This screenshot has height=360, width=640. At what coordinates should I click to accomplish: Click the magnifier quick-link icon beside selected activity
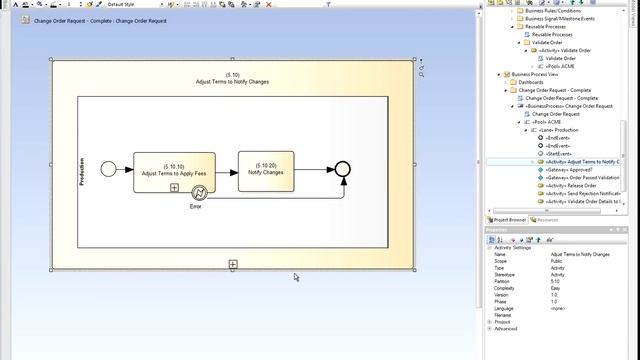421,75
